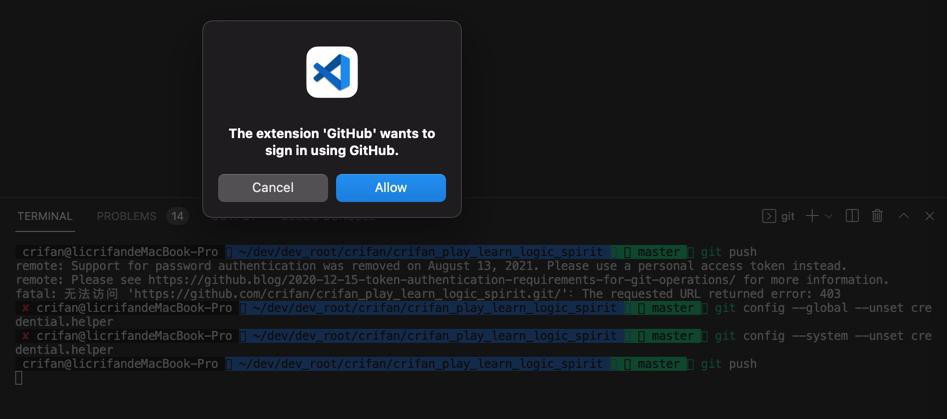
Task: Click the Allow button in the dialog
Action: [x=391, y=188]
